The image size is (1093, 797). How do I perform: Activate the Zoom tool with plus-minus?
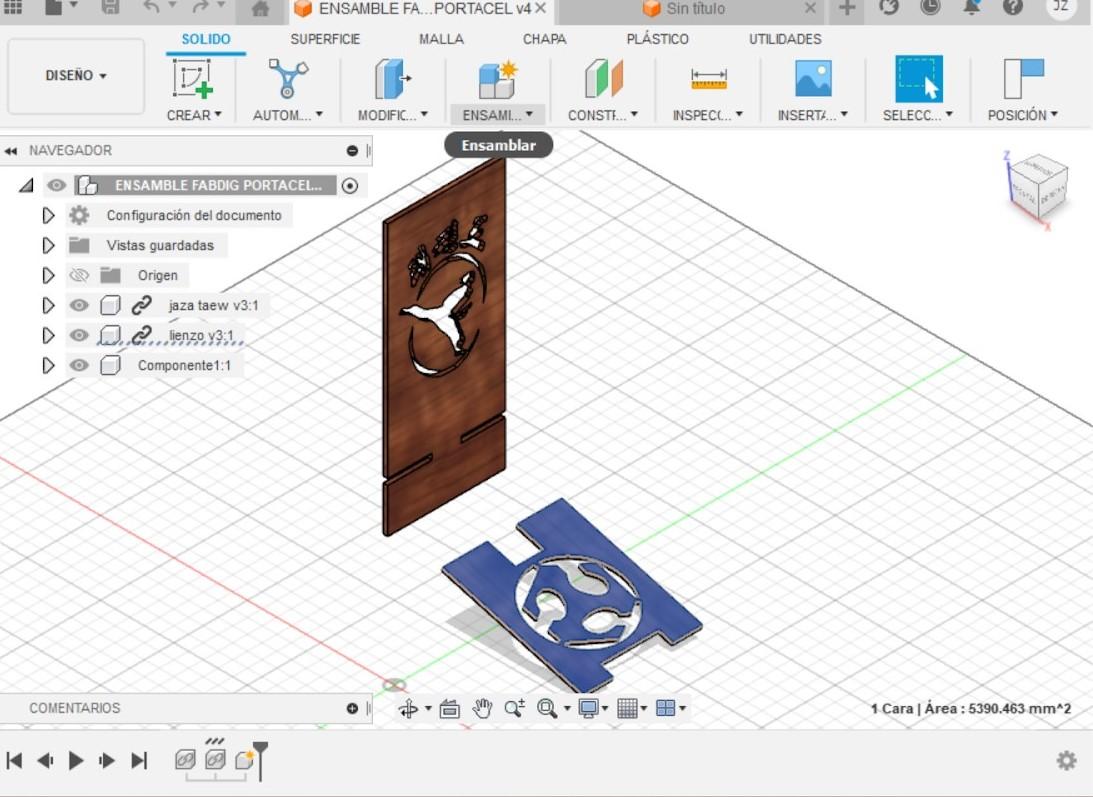pyautogui.click(x=514, y=709)
